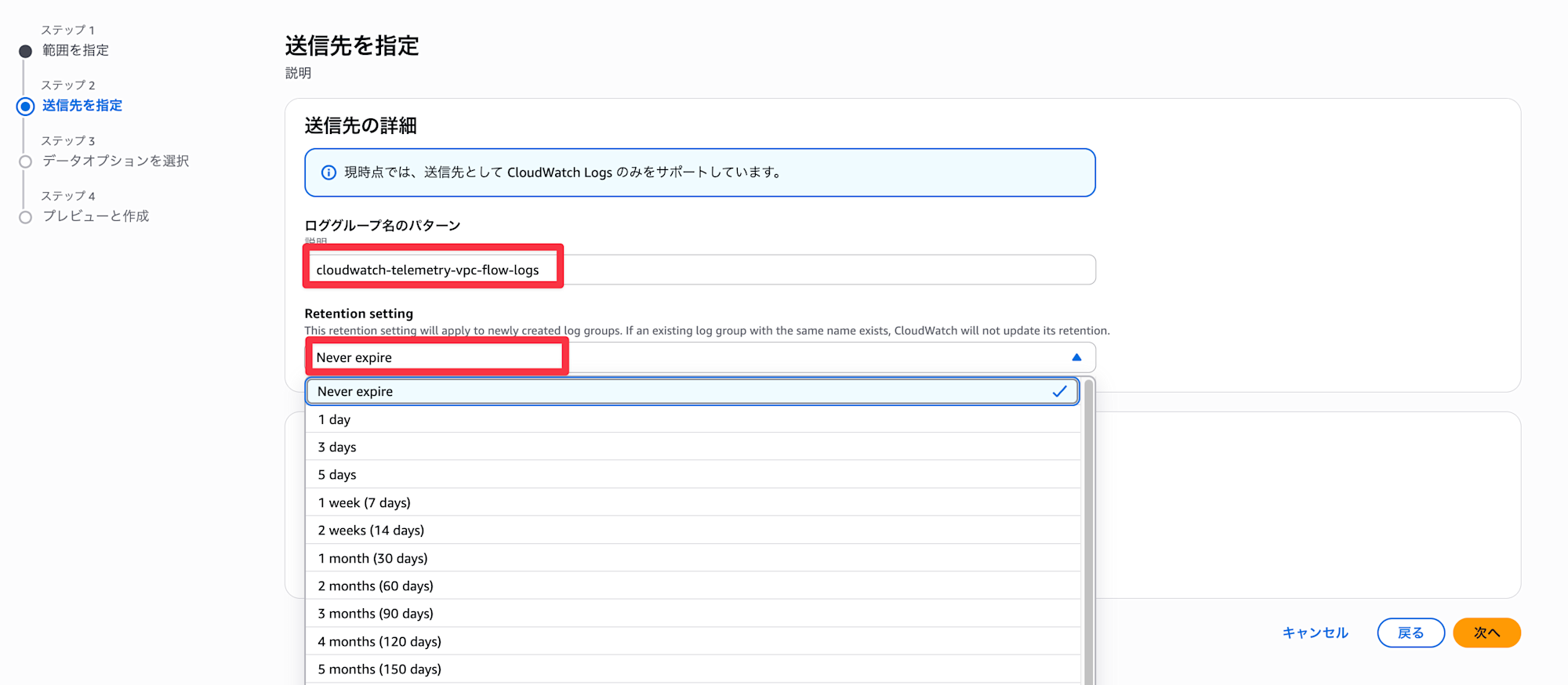Click the step 3 empty circle indicator
Image resolution: width=1568 pixels, height=685 pixels.
pos(25,161)
